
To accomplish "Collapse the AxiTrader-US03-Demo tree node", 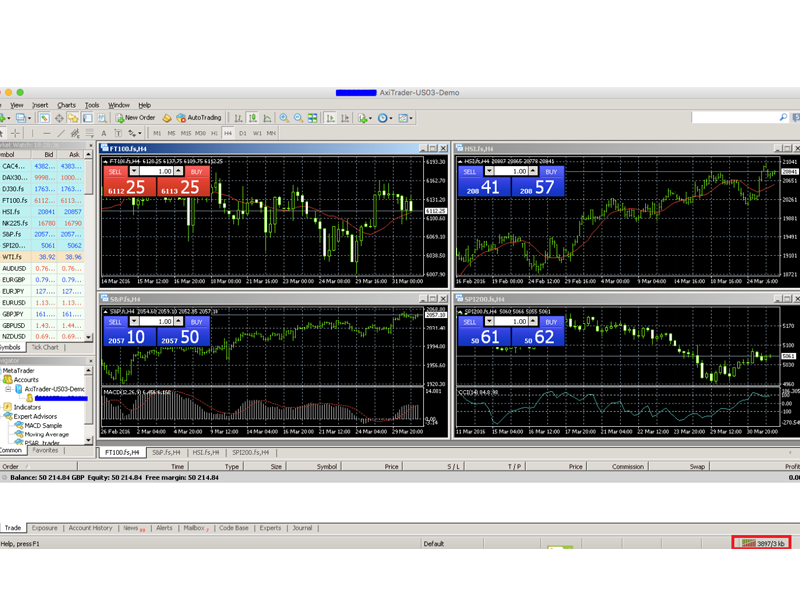I will click(x=8, y=389).
